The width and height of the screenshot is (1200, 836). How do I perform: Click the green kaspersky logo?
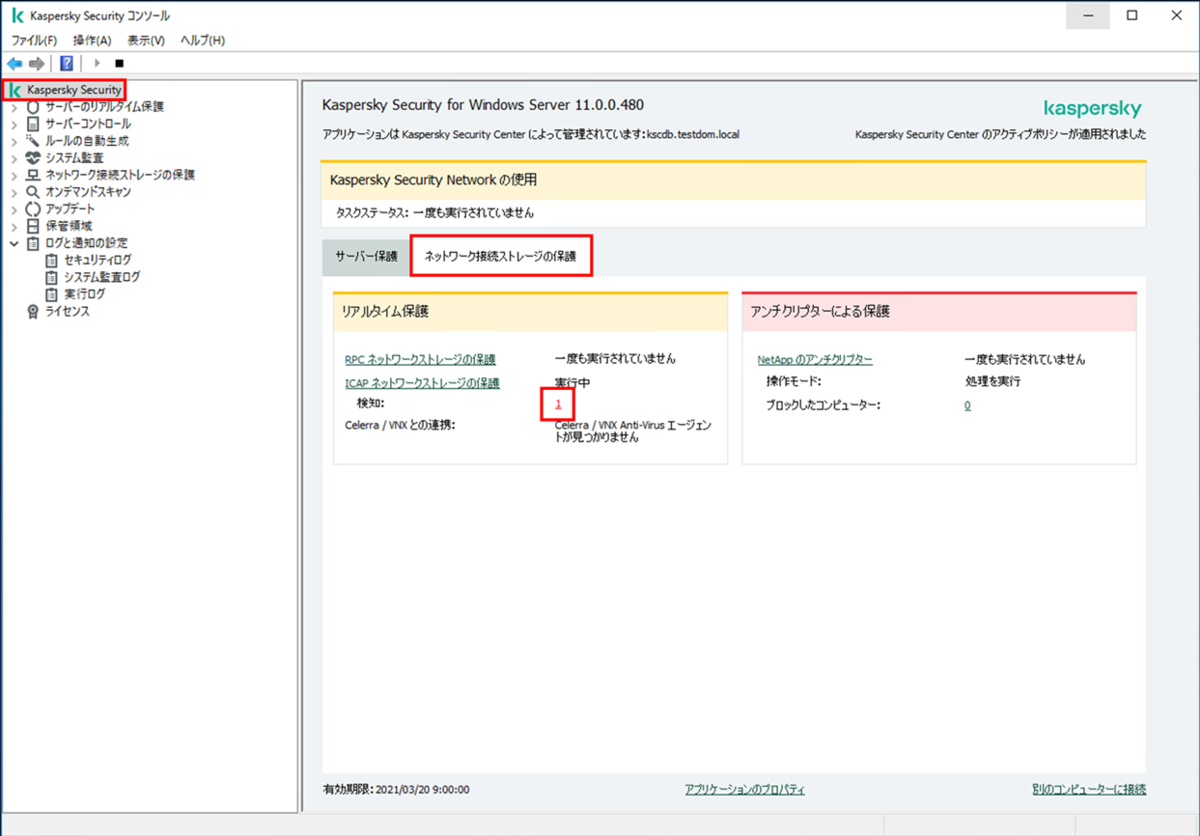[x=1092, y=107]
